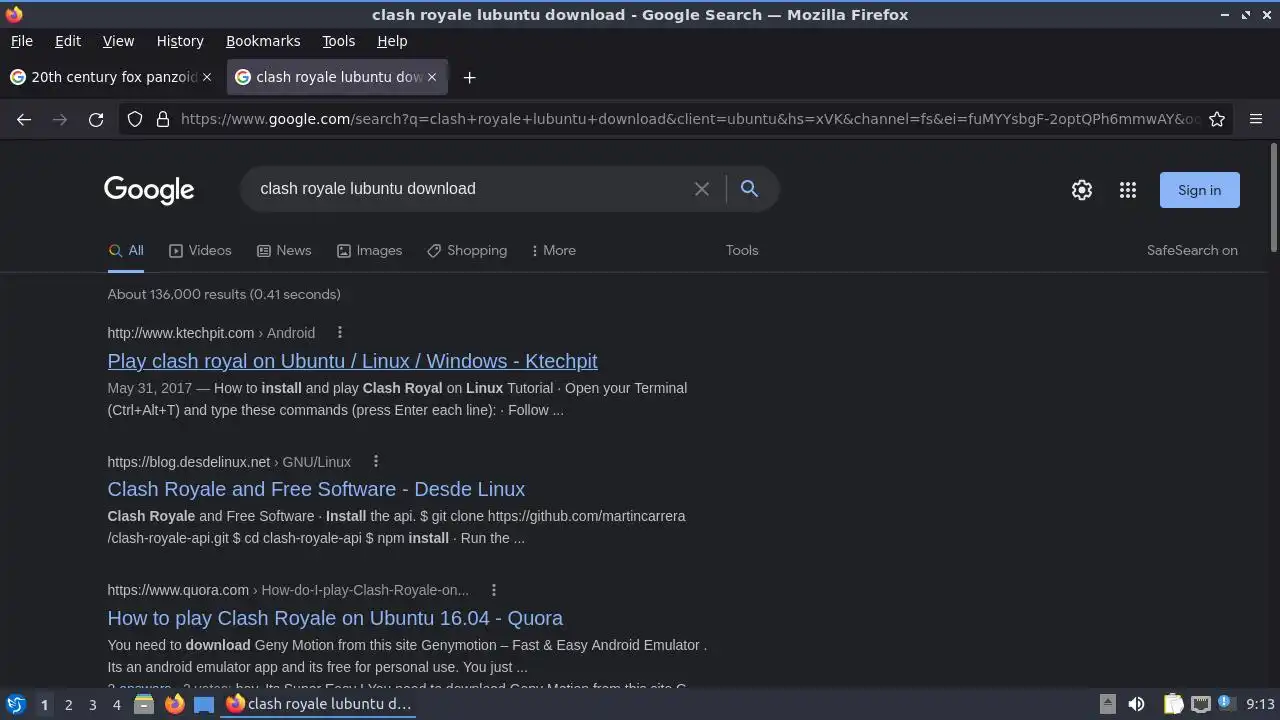Image resolution: width=1280 pixels, height=720 pixels.
Task: Open the Help menu
Action: pyautogui.click(x=392, y=41)
